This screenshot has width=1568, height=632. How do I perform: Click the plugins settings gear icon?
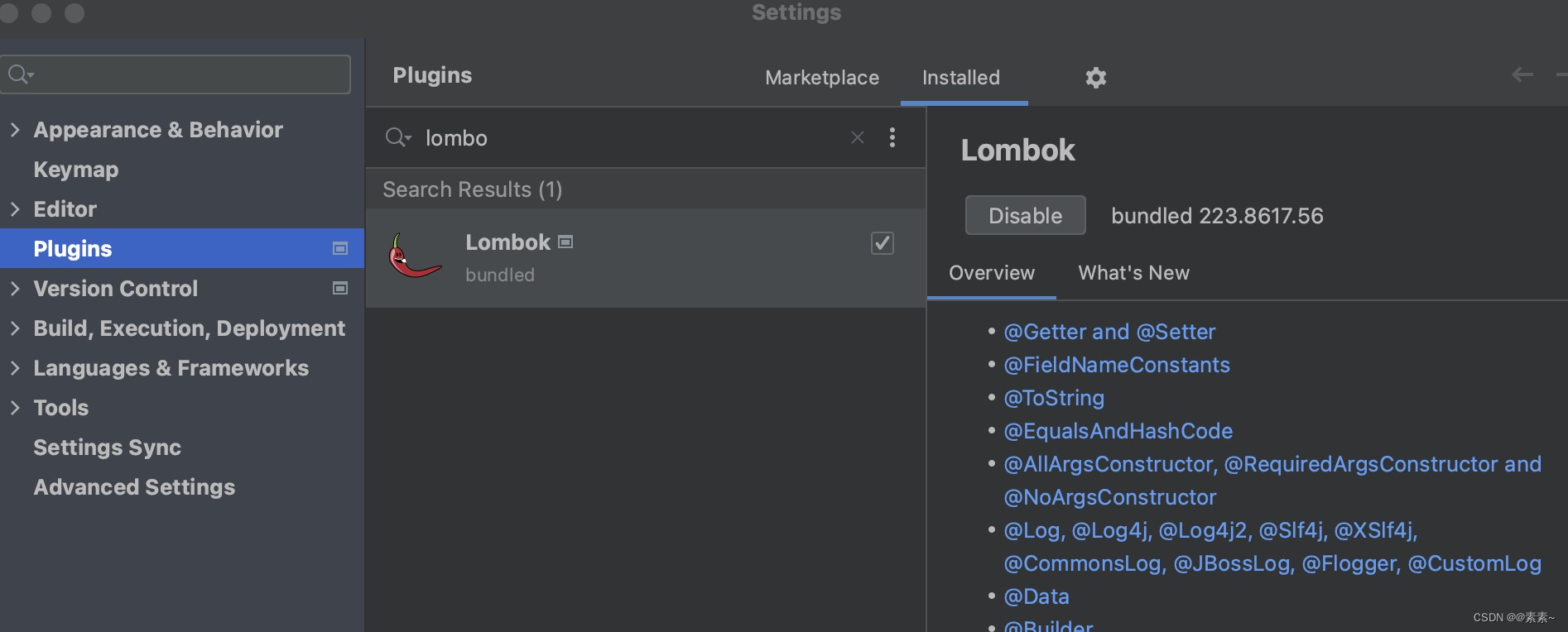pos(1095,78)
